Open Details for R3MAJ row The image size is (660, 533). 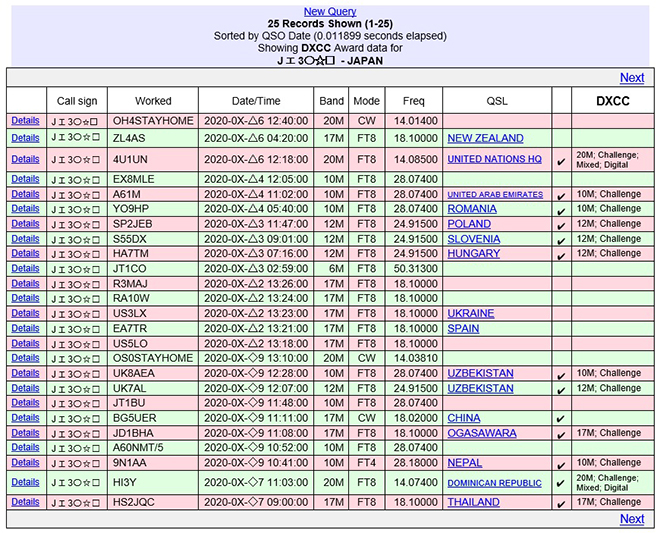coord(25,283)
